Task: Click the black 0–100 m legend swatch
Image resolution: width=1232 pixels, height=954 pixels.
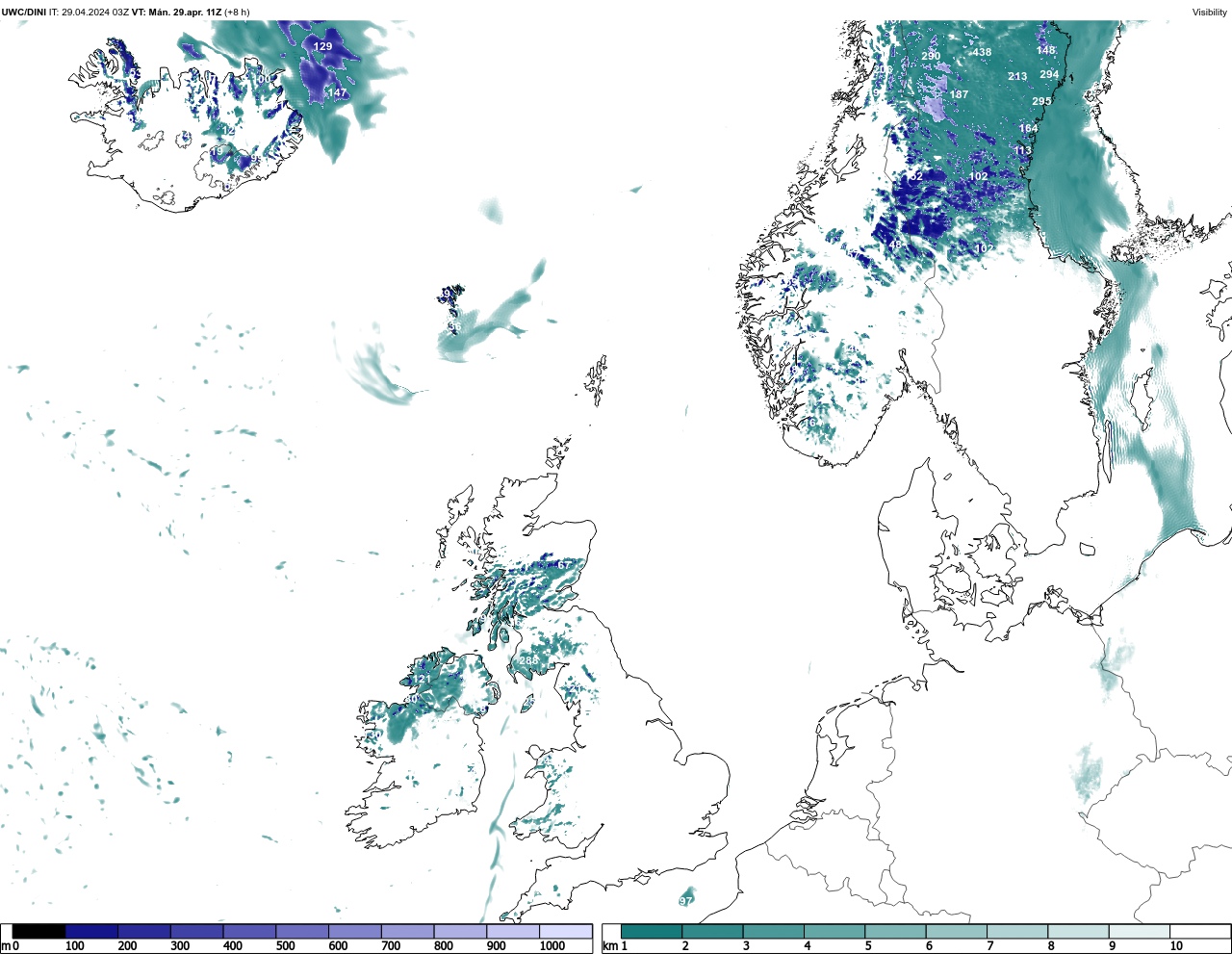Action: [x=39, y=931]
